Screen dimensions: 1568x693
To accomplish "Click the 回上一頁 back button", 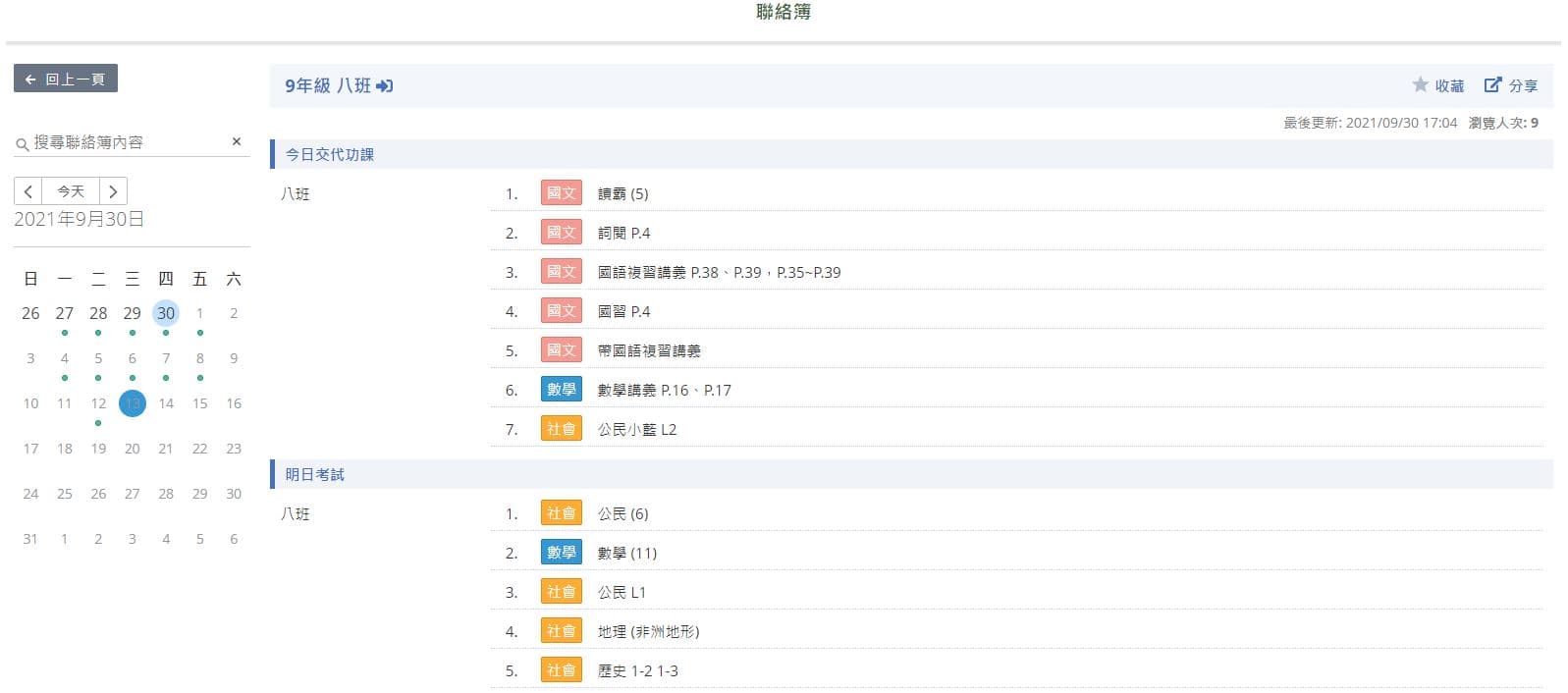I will tap(66, 79).
